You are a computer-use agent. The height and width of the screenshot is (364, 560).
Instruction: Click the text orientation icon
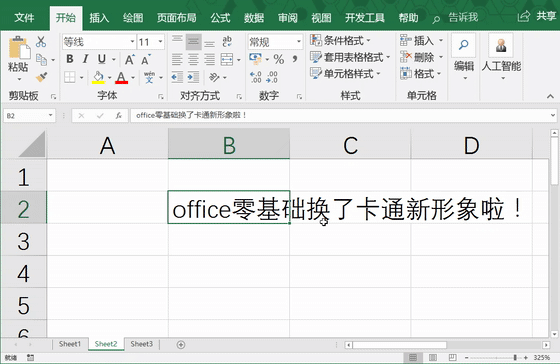(x=214, y=77)
